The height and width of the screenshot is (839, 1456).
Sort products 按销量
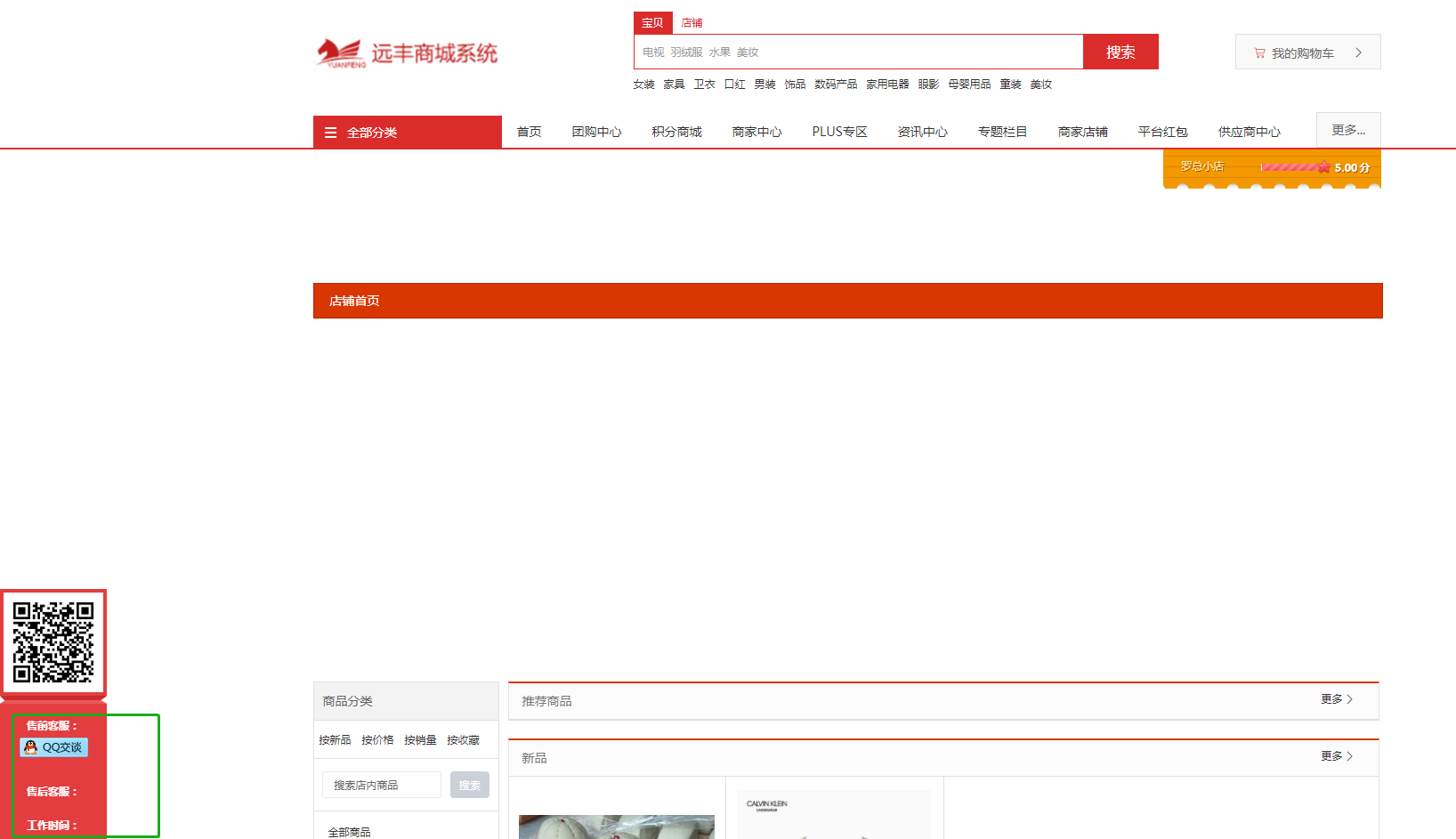420,740
